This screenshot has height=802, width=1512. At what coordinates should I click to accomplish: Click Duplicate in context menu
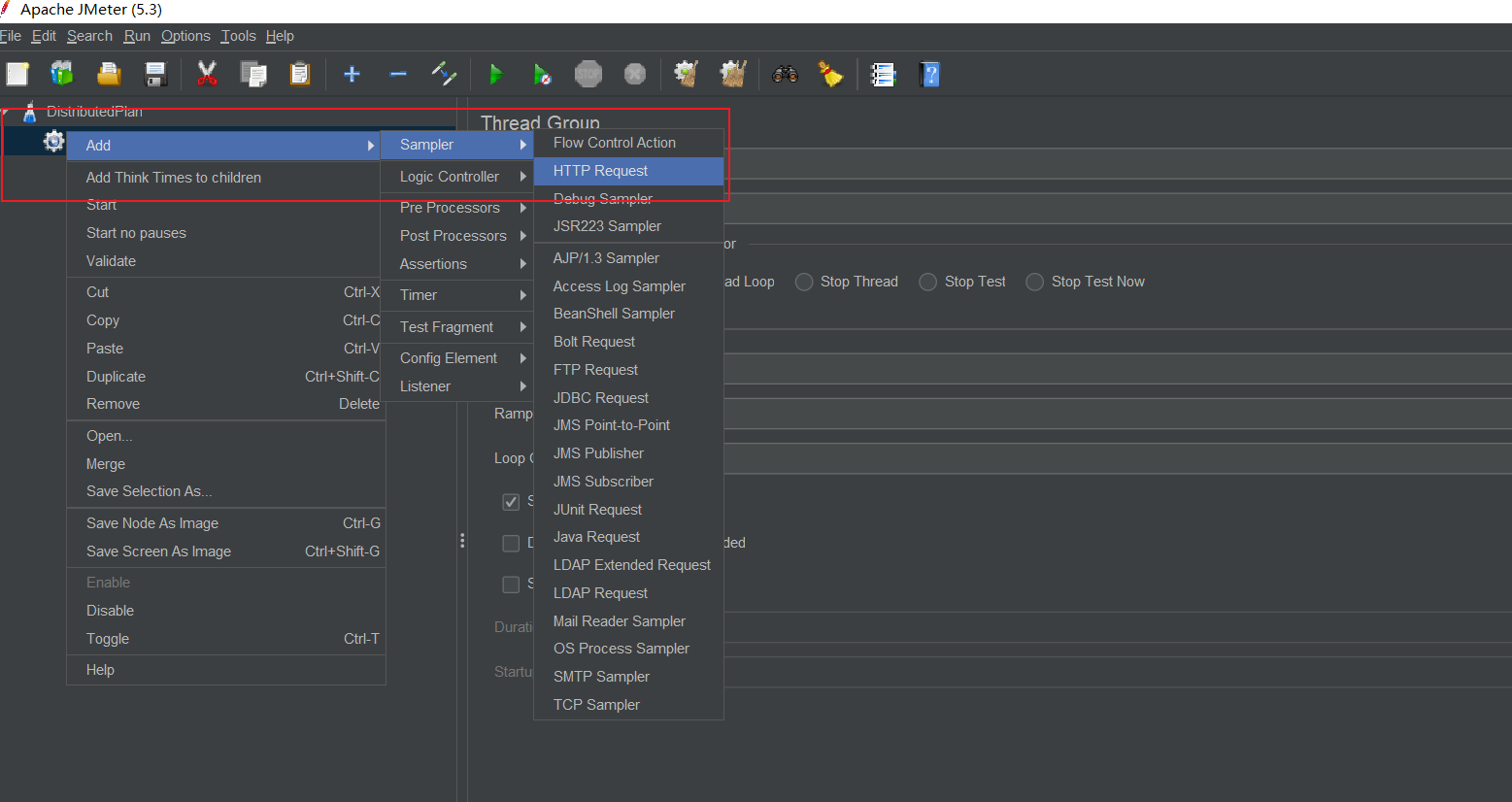click(x=225, y=377)
